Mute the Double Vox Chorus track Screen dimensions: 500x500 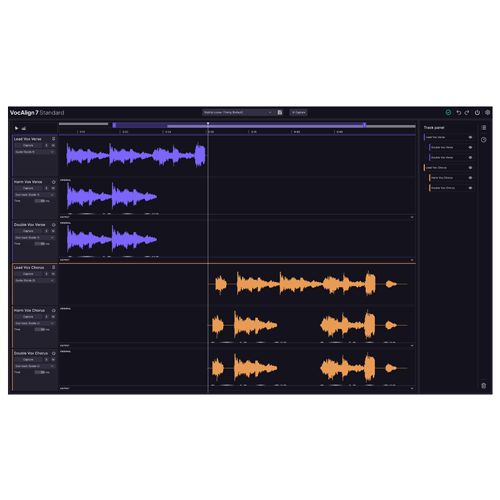[x=53, y=359]
